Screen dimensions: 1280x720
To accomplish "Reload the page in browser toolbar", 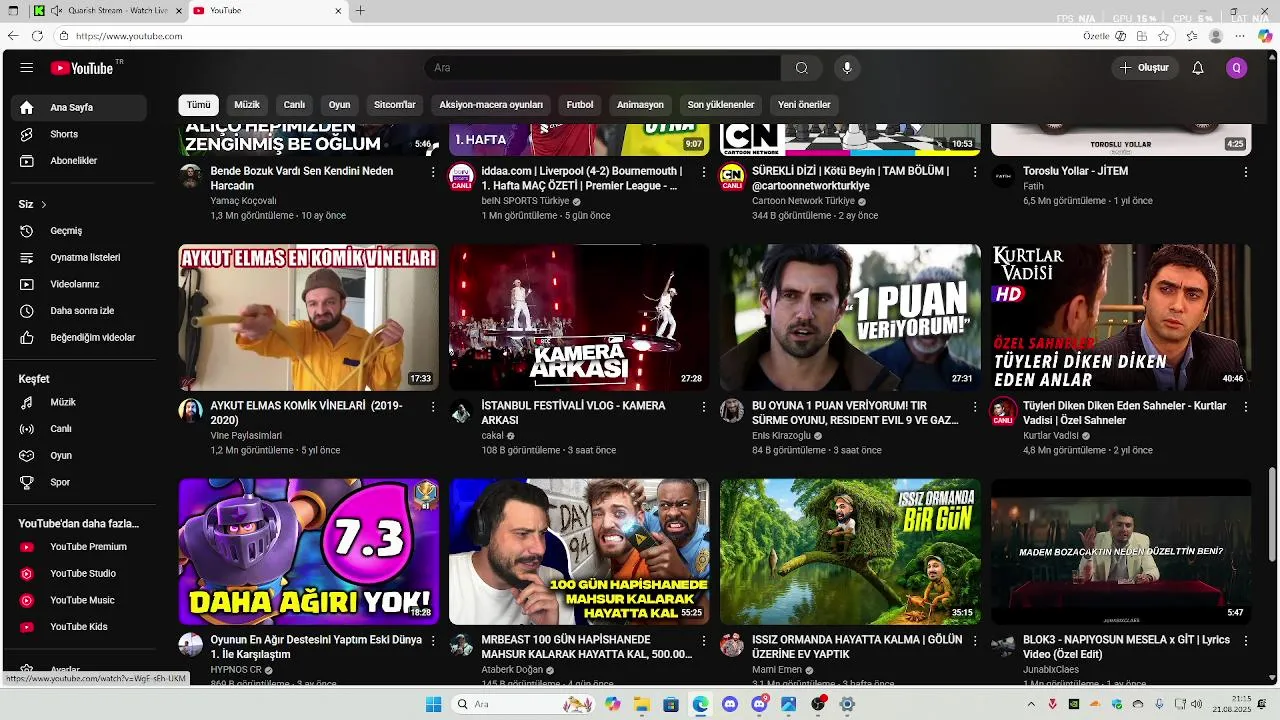I will [37, 36].
